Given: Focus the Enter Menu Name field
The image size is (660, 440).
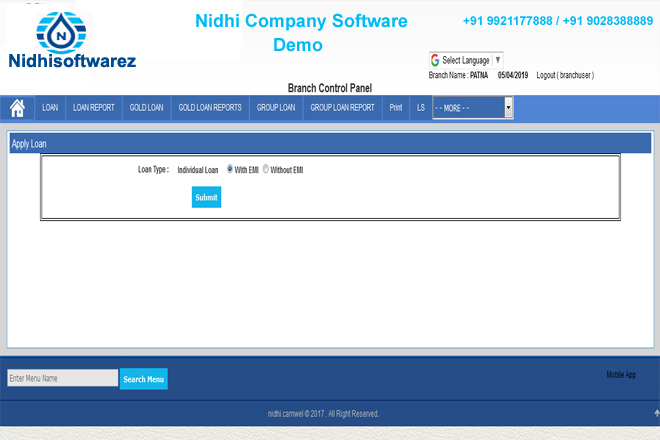Looking at the screenshot, I should 63,378.
